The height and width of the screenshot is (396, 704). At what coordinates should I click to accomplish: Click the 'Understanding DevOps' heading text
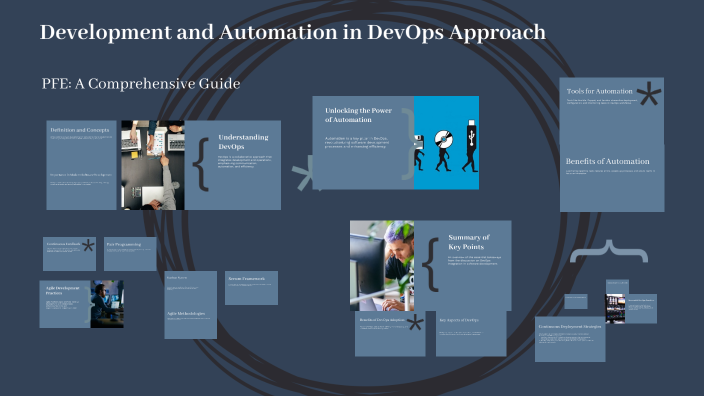(x=243, y=142)
